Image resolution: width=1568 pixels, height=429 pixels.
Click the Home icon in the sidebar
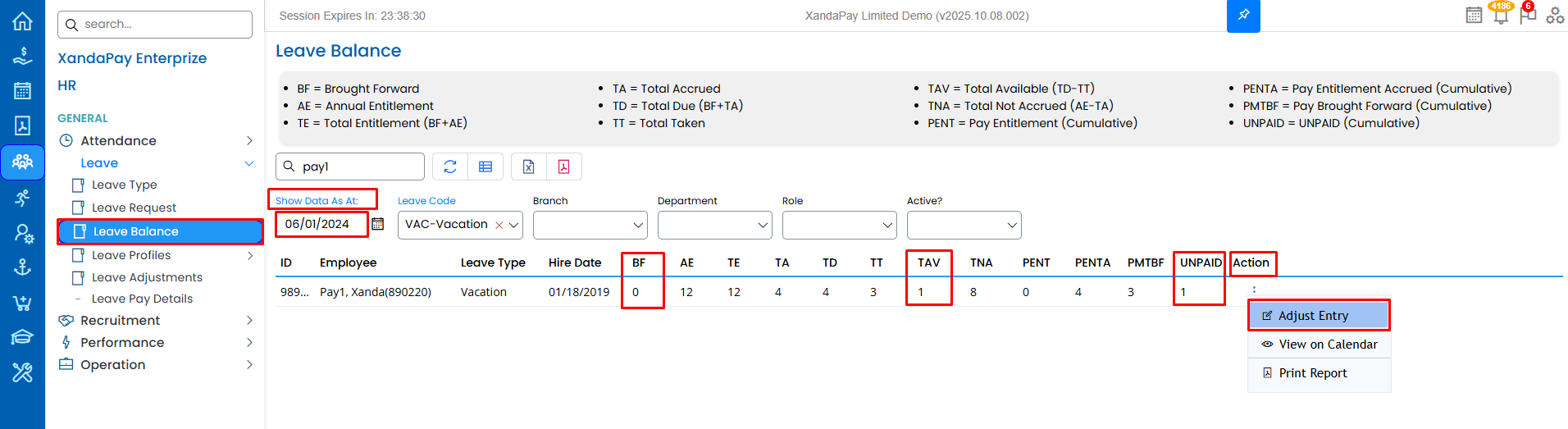click(x=22, y=21)
